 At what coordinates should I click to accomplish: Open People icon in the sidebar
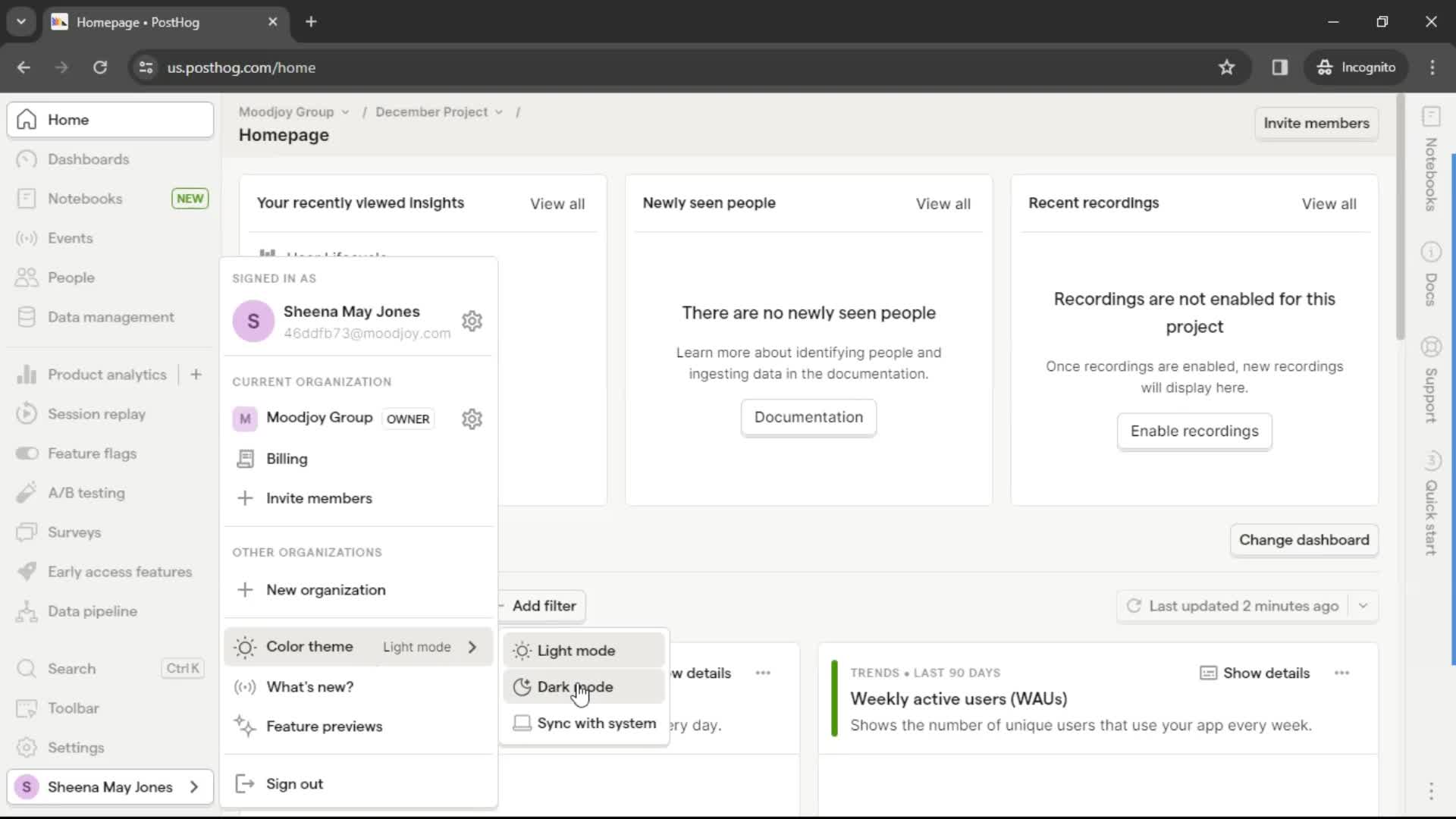coord(27,278)
